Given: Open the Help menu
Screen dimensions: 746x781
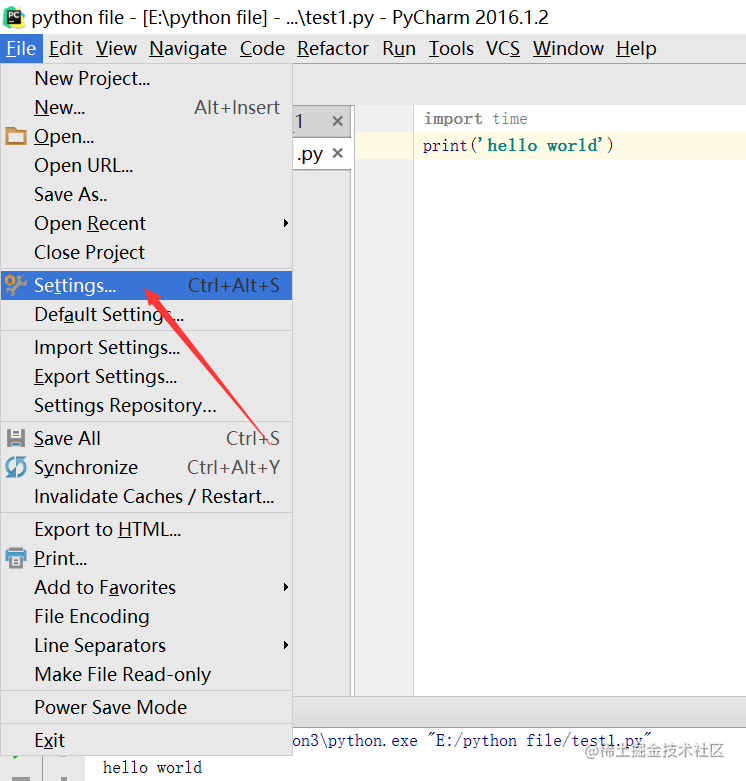Looking at the screenshot, I should (636, 48).
